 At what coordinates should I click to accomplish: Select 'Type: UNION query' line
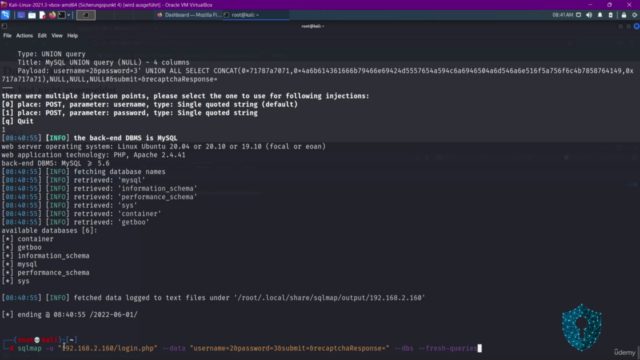[51, 54]
